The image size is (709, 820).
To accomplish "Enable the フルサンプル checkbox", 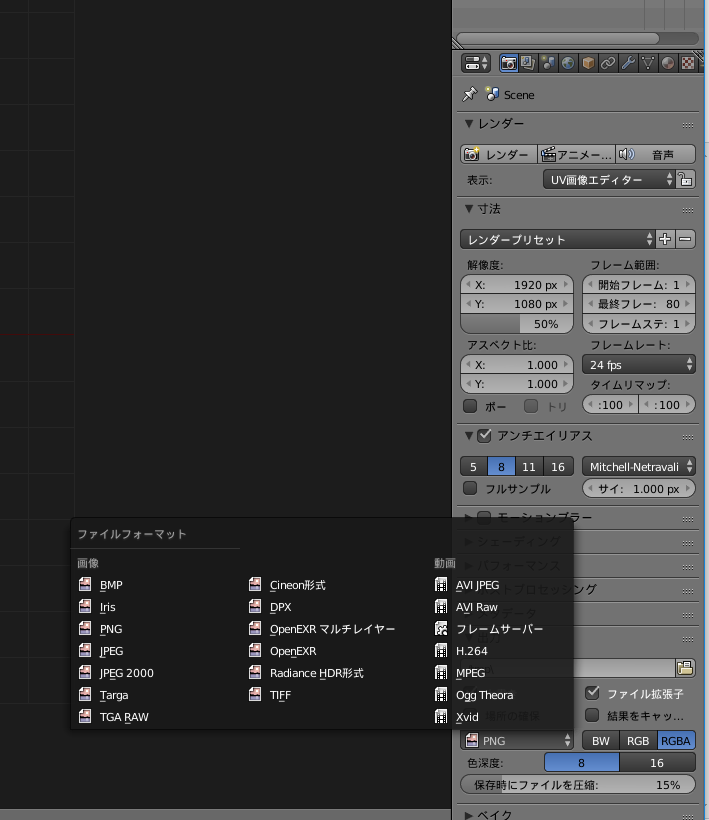I will tap(470, 488).
